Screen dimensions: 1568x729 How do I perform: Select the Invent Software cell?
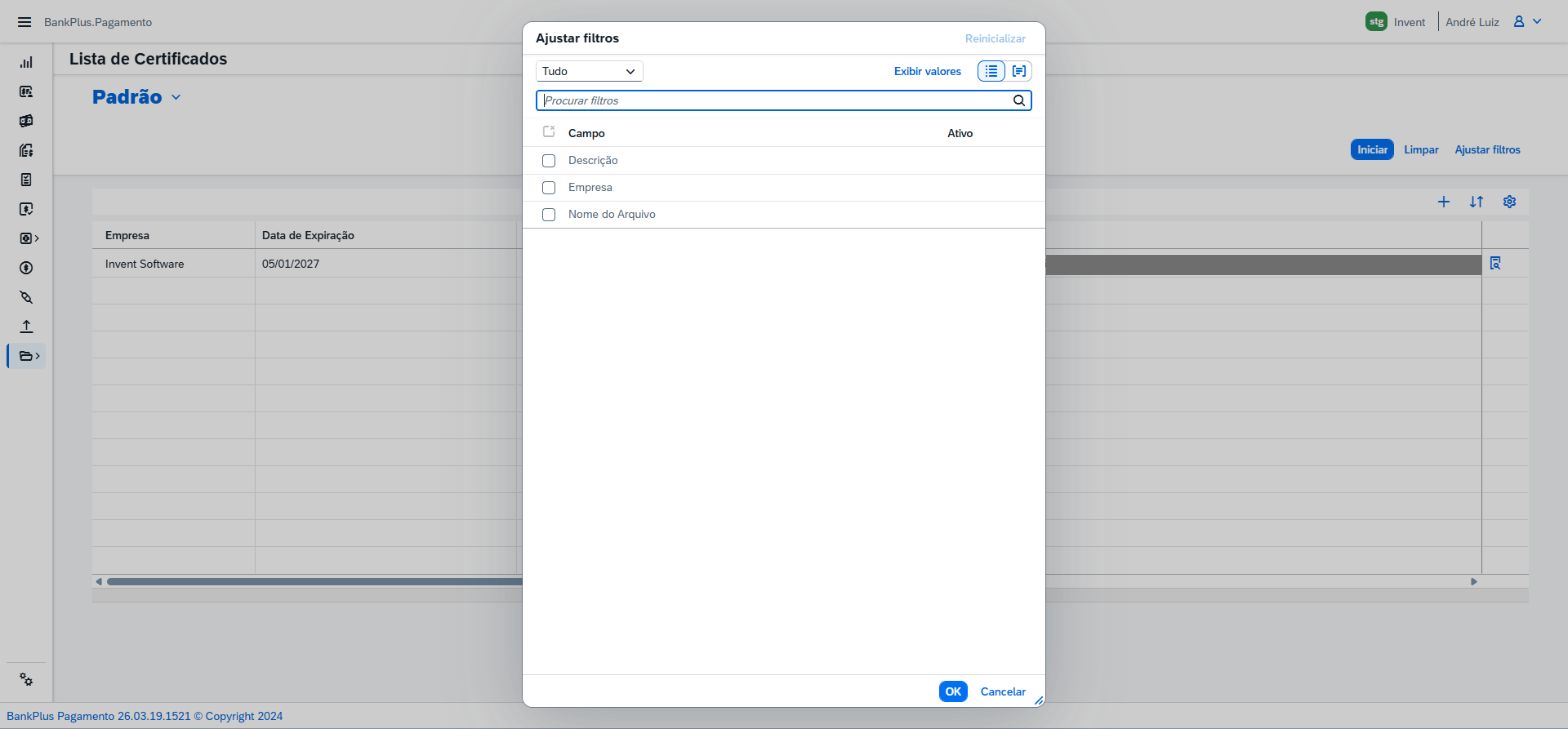173,264
